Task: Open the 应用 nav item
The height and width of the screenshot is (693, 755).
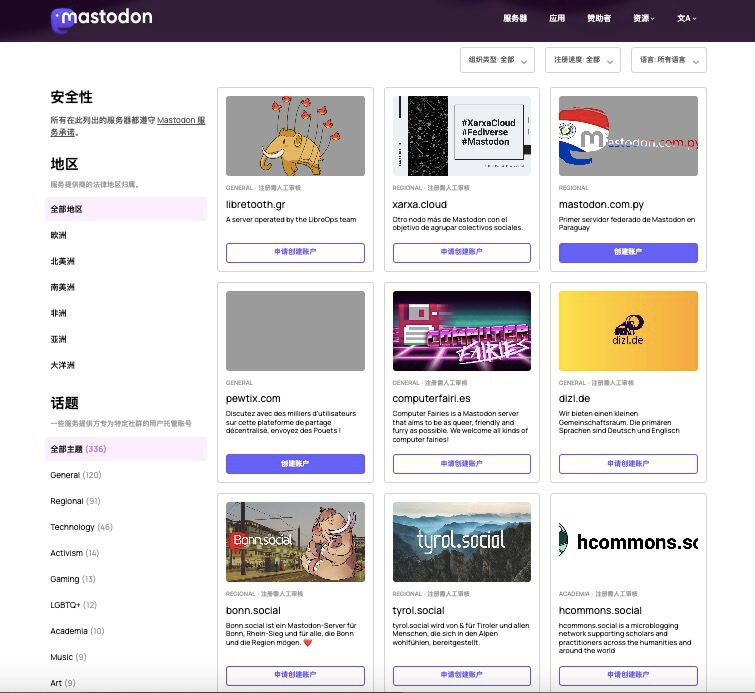Action: [557, 18]
